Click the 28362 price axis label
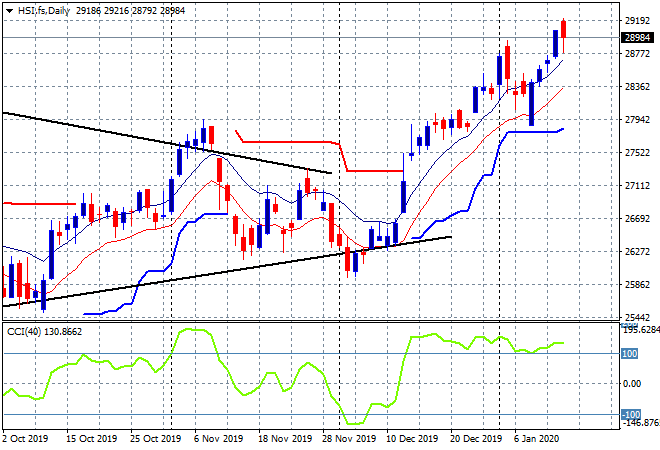 coord(637,87)
